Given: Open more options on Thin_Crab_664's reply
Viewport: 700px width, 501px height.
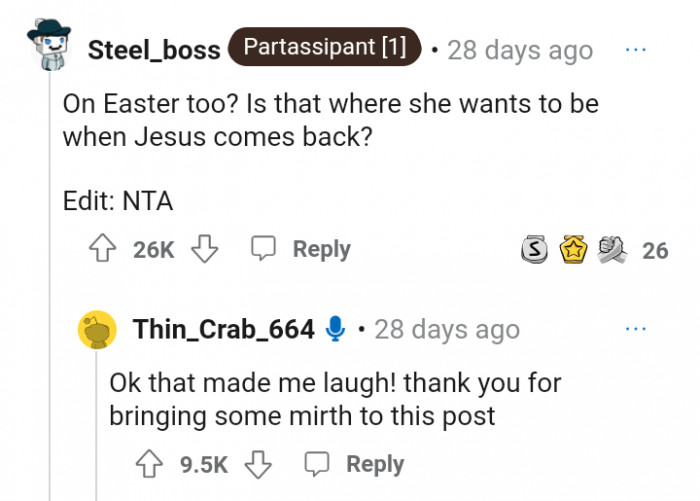Looking at the screenshot, I should coord(635,328).
